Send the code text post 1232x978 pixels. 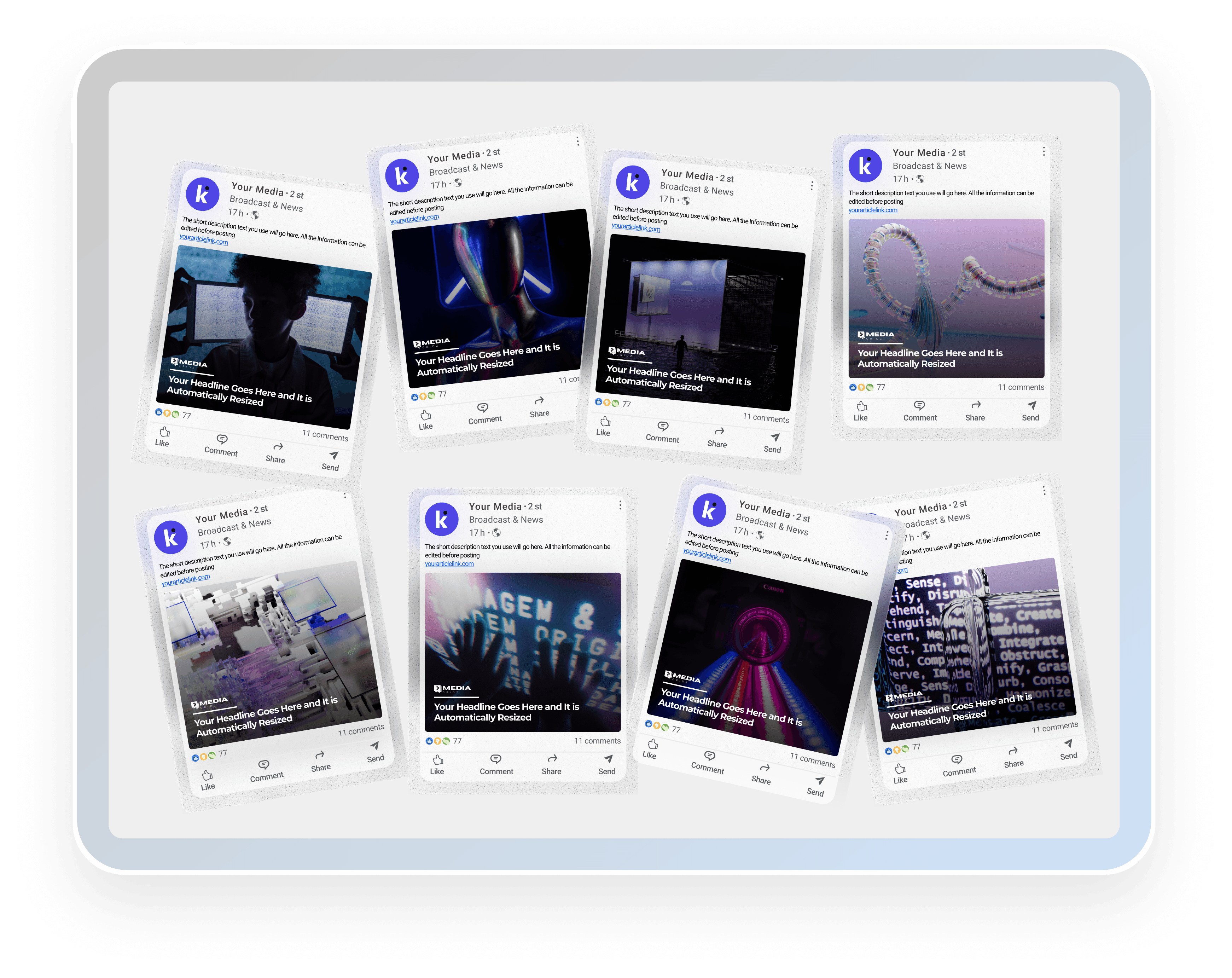pyautogui.click(x=1068, y=750)
